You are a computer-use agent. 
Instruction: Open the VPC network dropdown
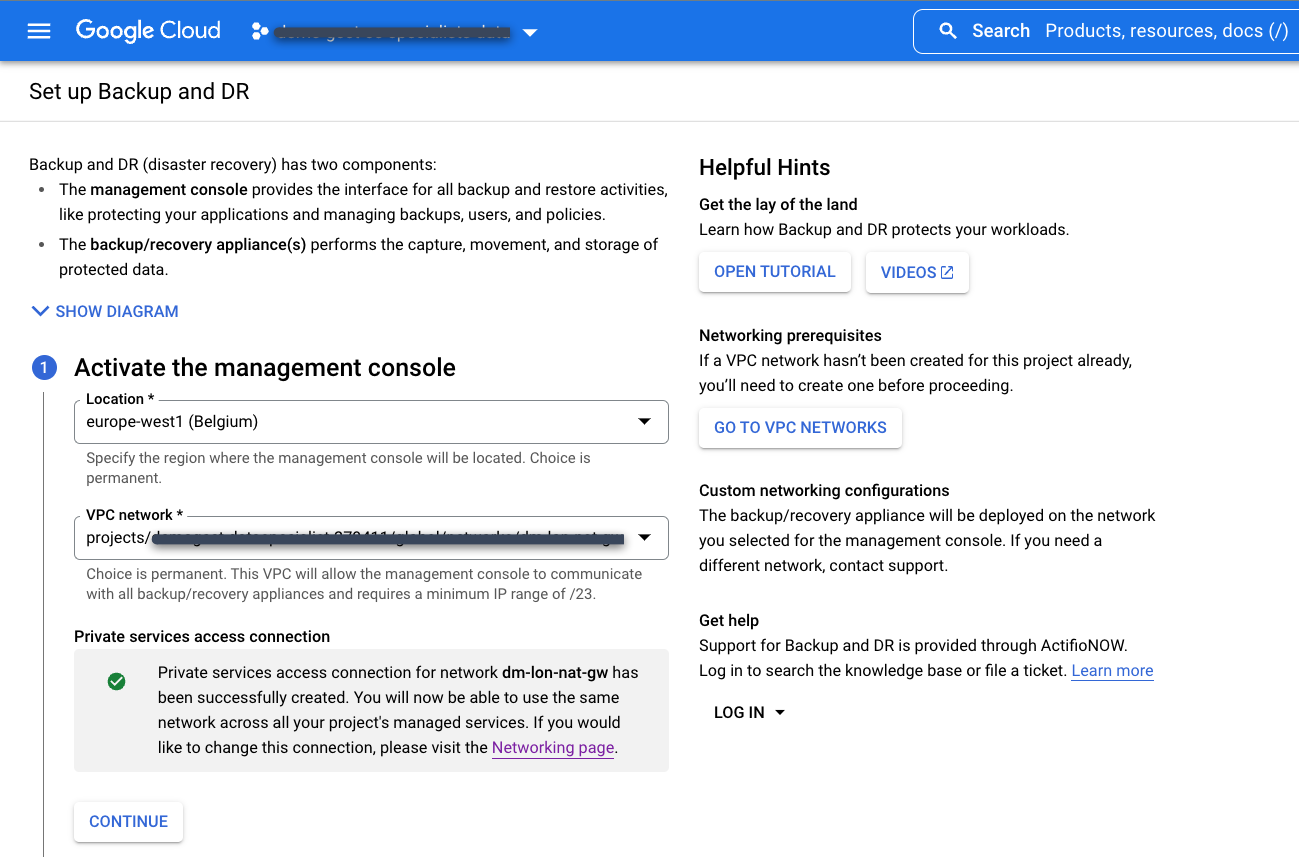coord(644,538)
